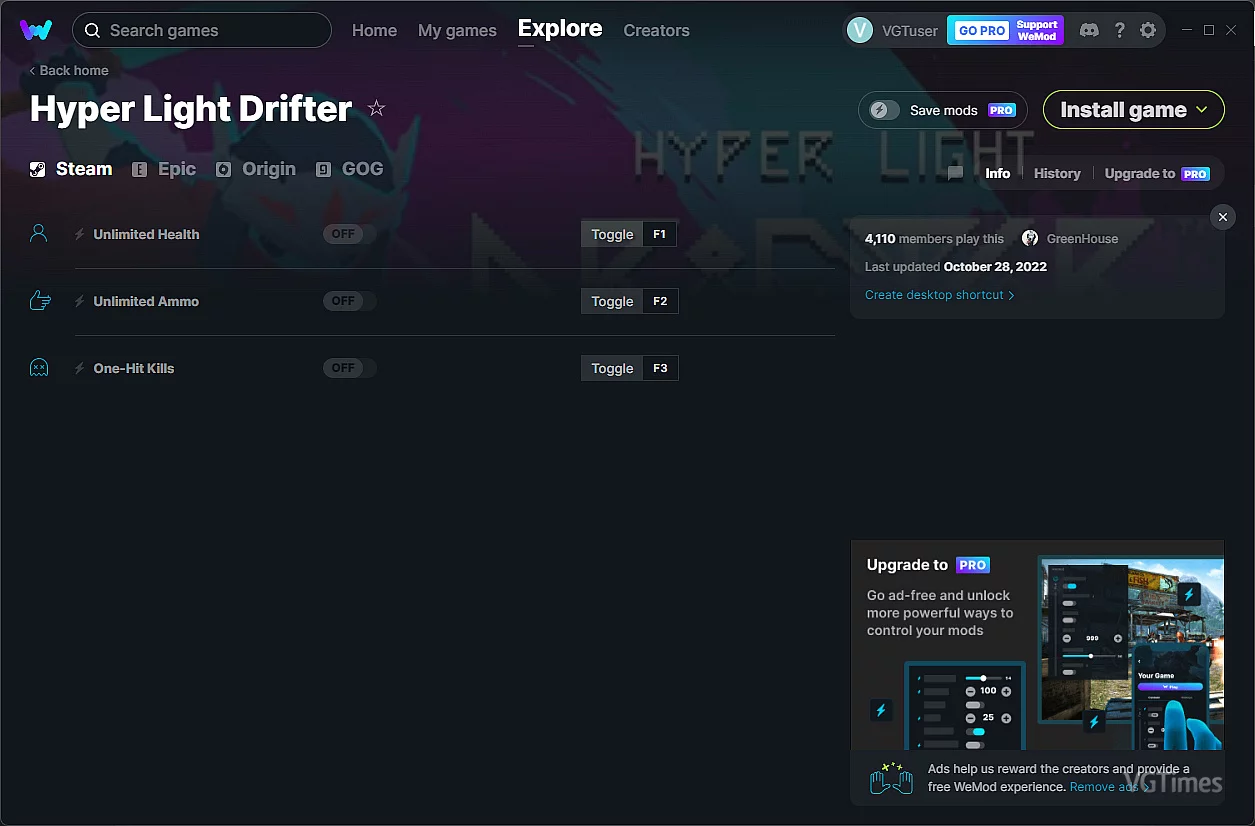Select the GOG platform tab
Viewport: 1255px width, 826px height.
pos(350,169)
